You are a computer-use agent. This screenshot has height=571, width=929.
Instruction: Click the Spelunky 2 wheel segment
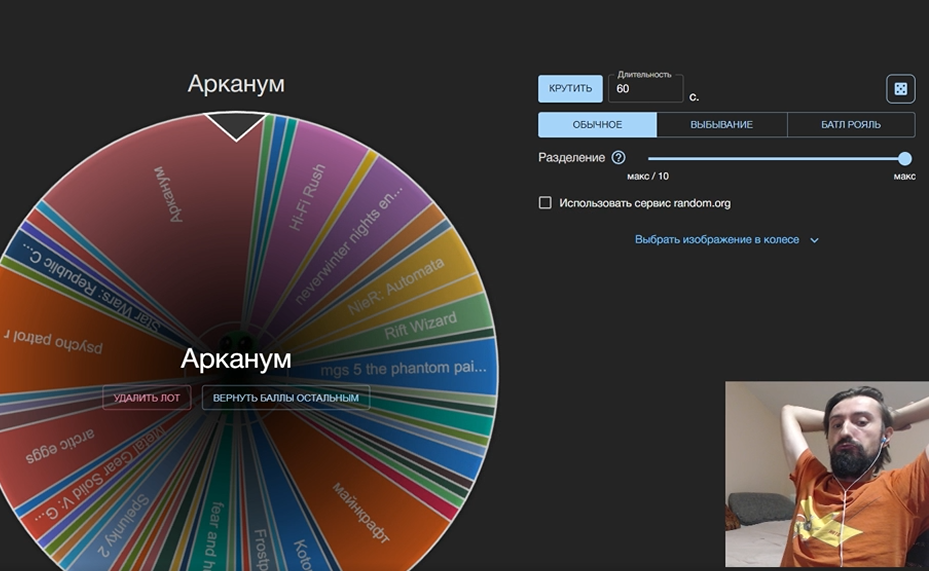tap(123, 527)
